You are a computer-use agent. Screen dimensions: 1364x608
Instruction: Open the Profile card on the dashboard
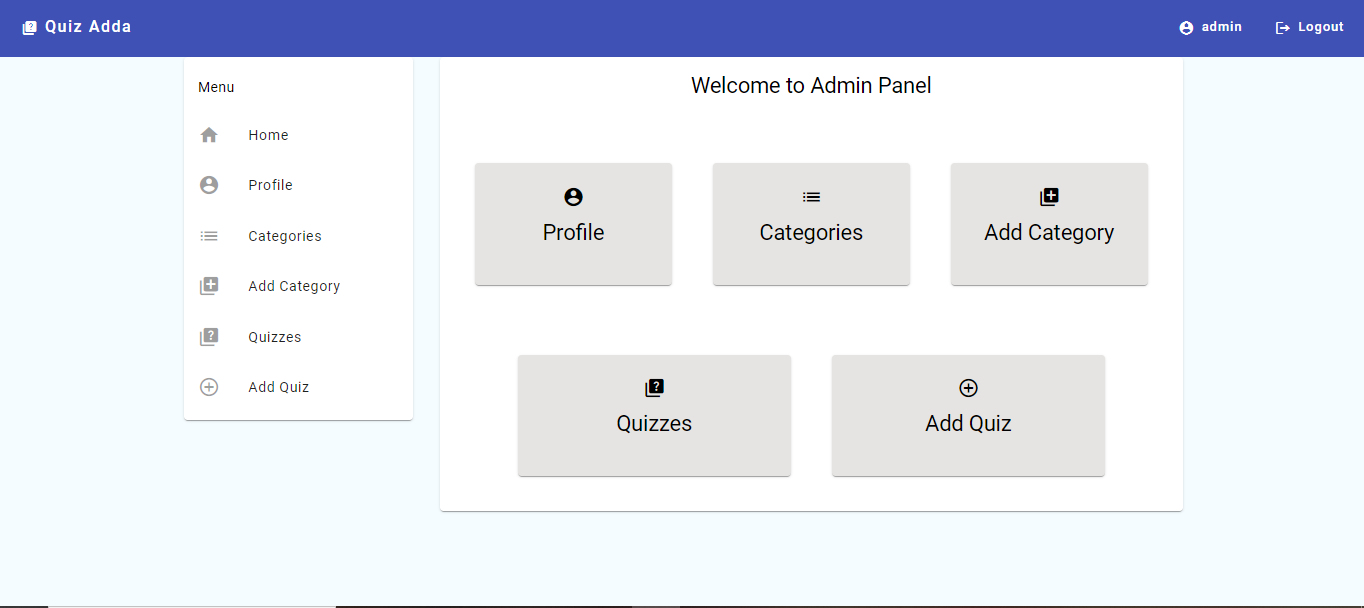573,224
